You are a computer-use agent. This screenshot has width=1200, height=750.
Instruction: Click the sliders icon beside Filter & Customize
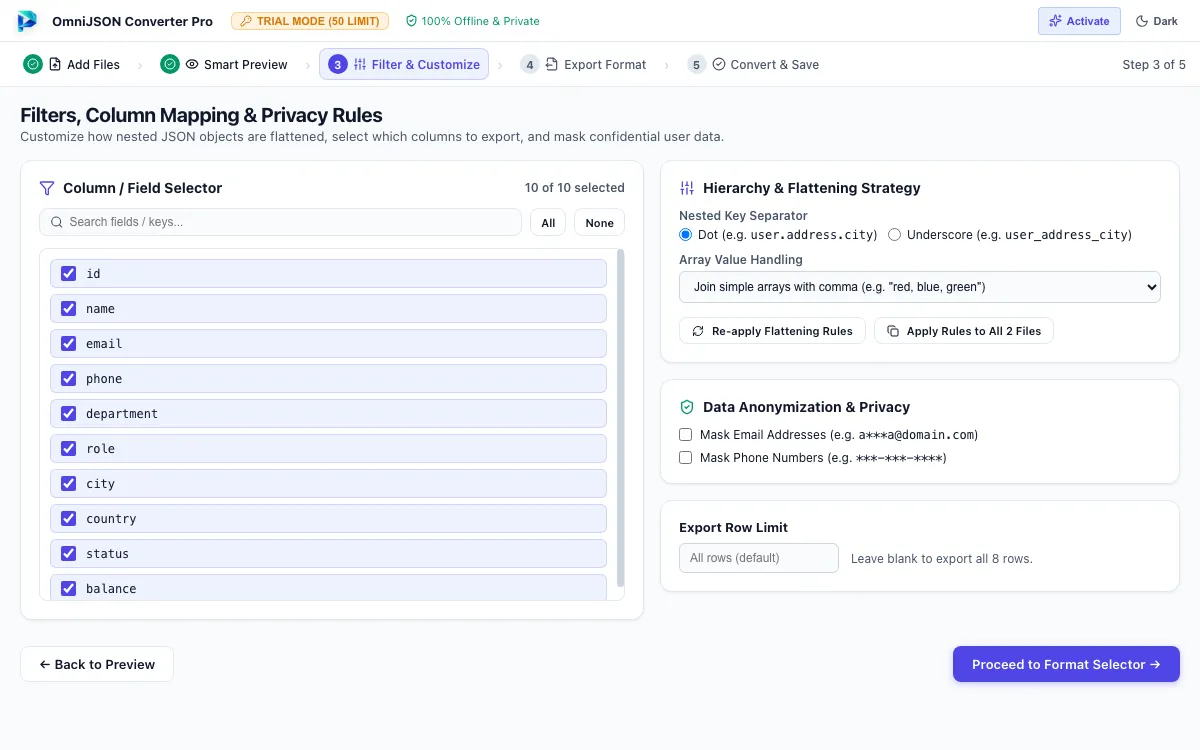click(x=360, y=64)
